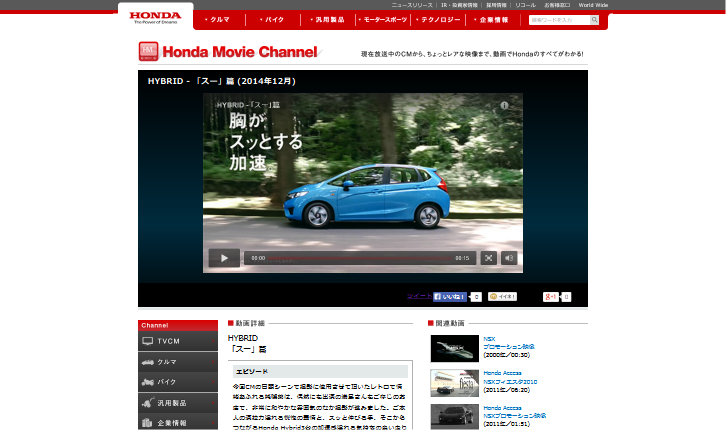
Task: Click the Facebook Like button
Action: (451, 297)
